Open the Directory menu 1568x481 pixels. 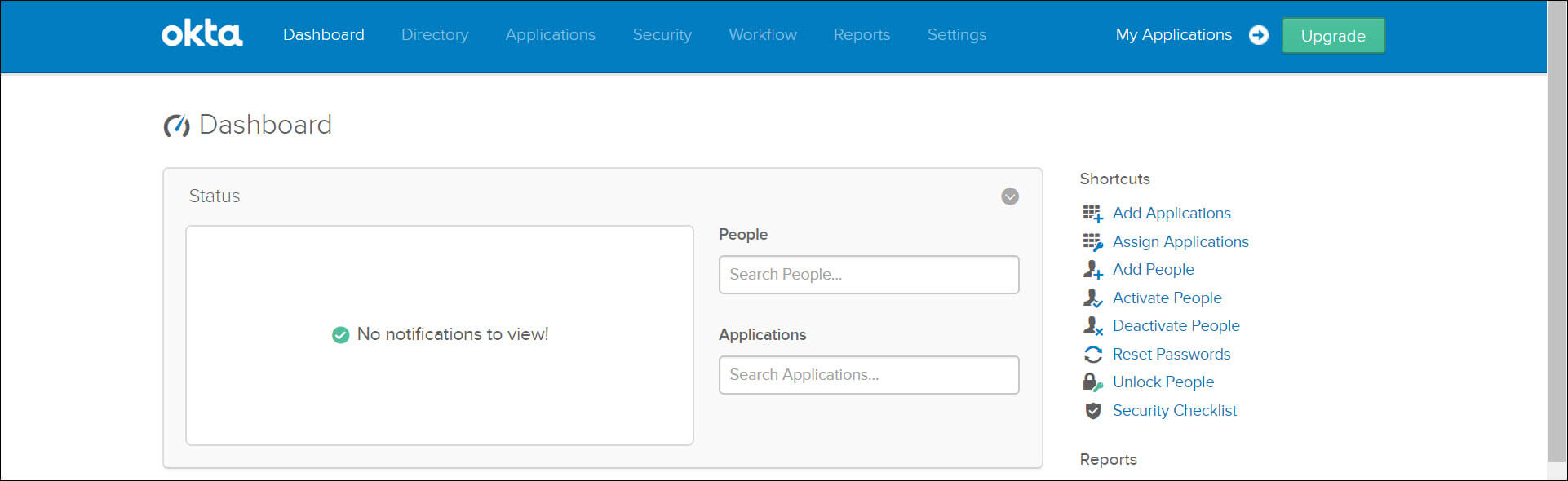pyautogui.click(x=435, y=35)
